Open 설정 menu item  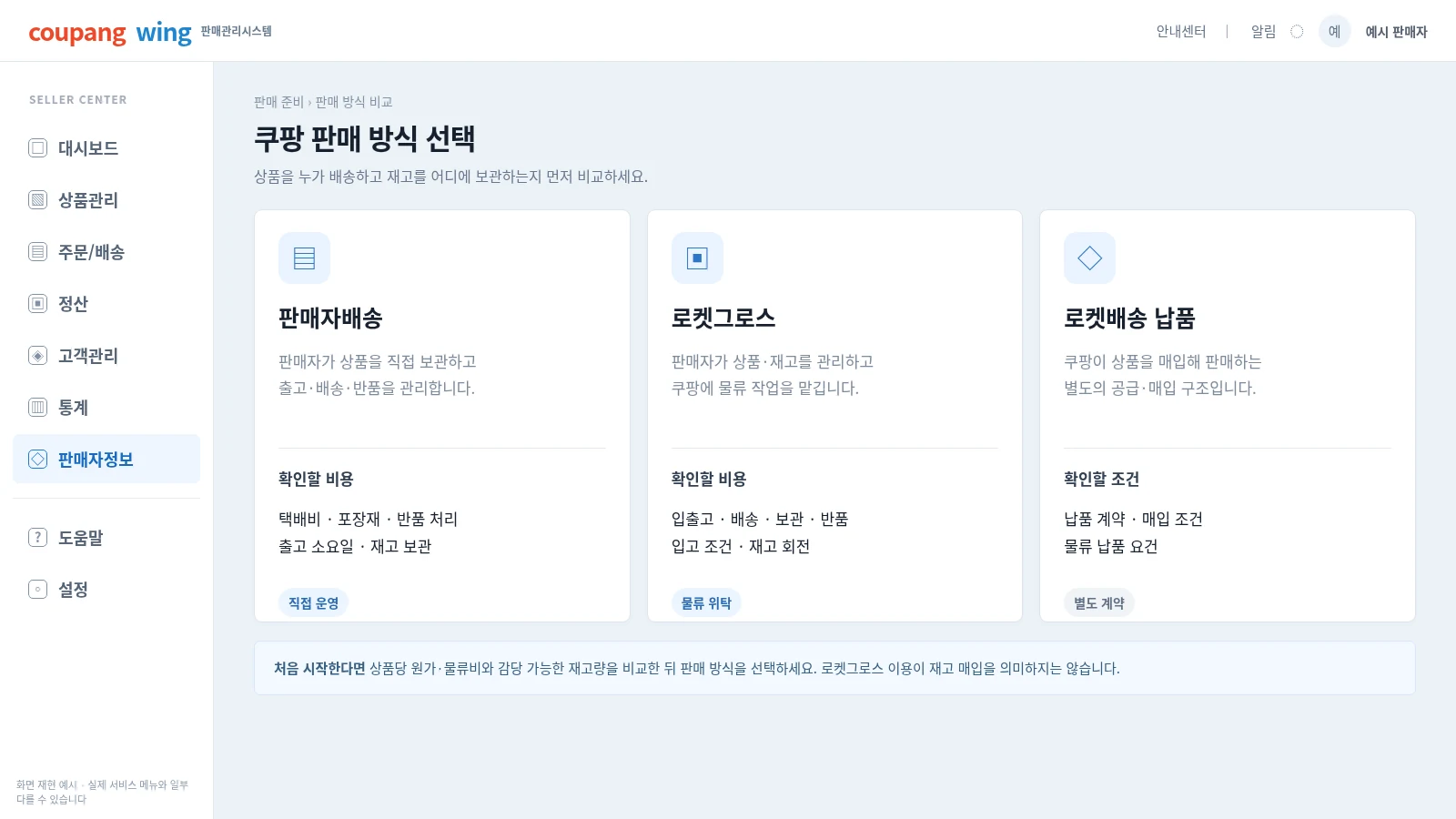tap(106, 589)
